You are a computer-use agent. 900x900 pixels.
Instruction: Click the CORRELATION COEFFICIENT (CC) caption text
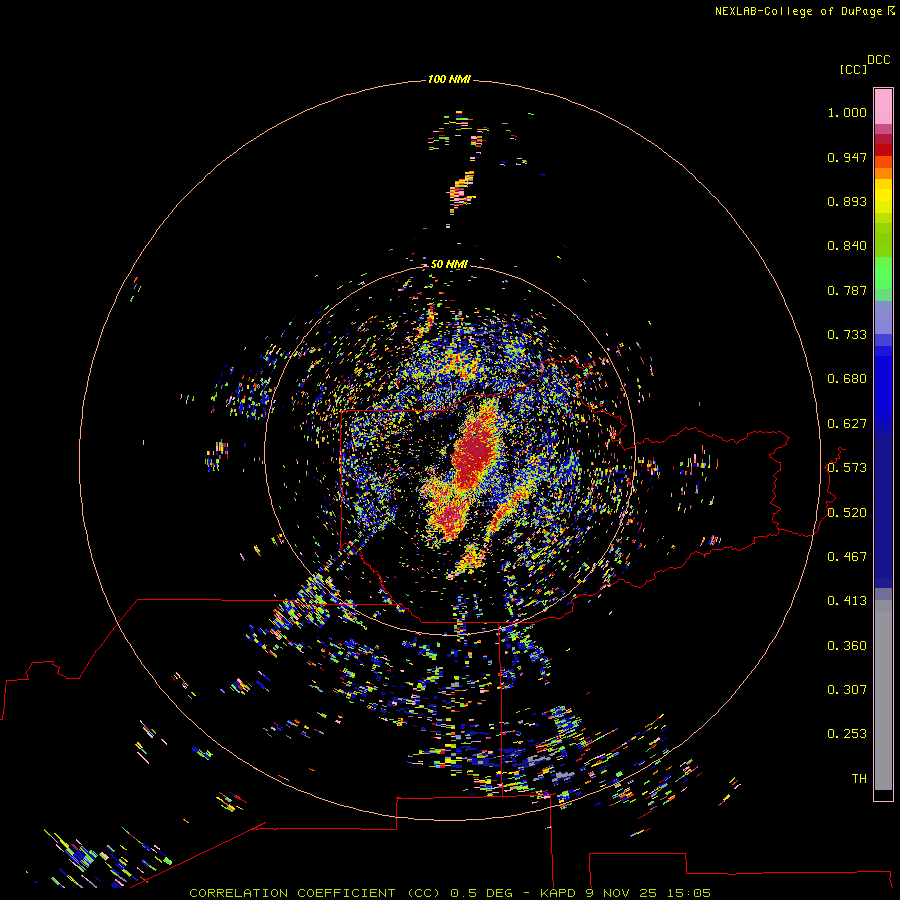tap(314, 893)
